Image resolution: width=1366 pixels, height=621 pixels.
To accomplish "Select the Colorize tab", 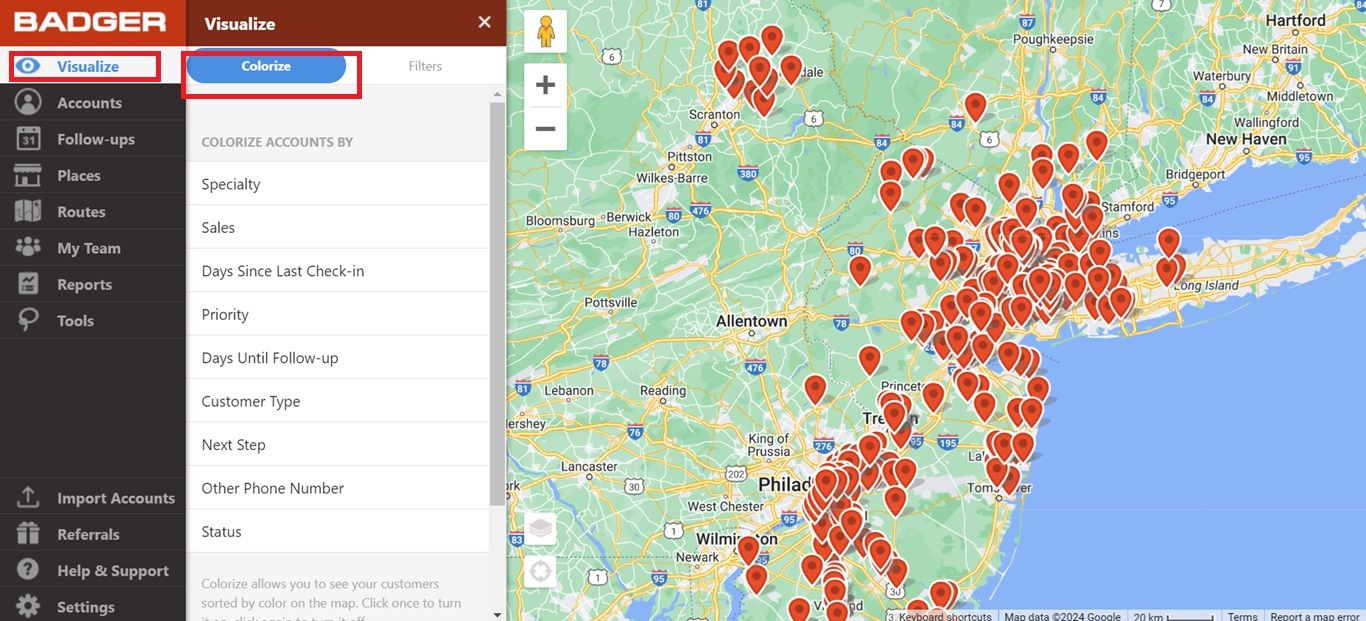I will [266, 66].
